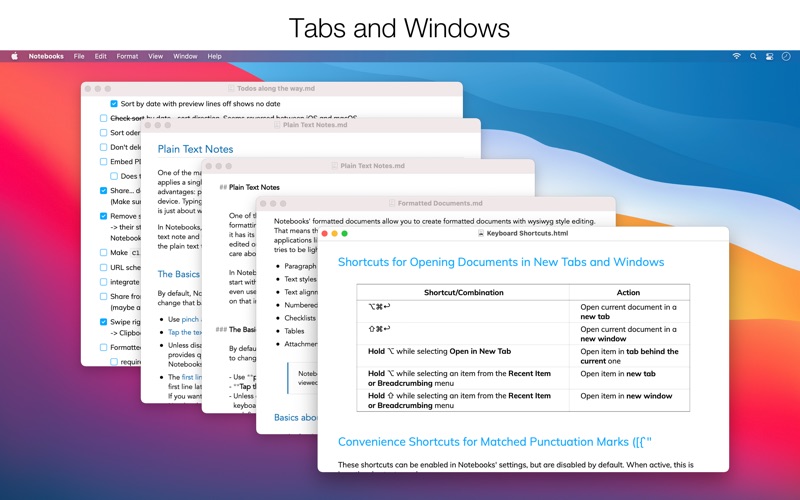
Task: Click 'Shortcuts for Opening Documents' heading
Action: pyautogui.click(x=501, y=262)
